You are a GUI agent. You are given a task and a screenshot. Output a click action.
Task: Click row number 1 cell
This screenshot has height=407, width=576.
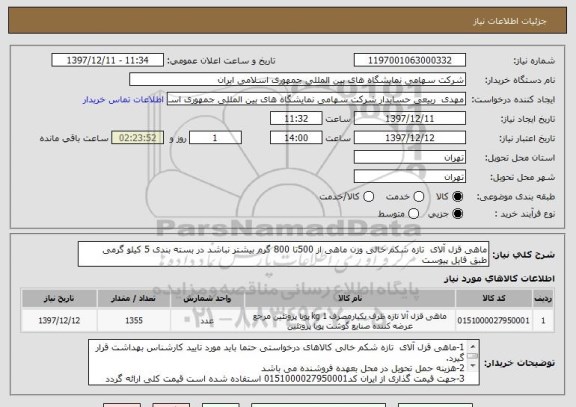coord(543,321)
